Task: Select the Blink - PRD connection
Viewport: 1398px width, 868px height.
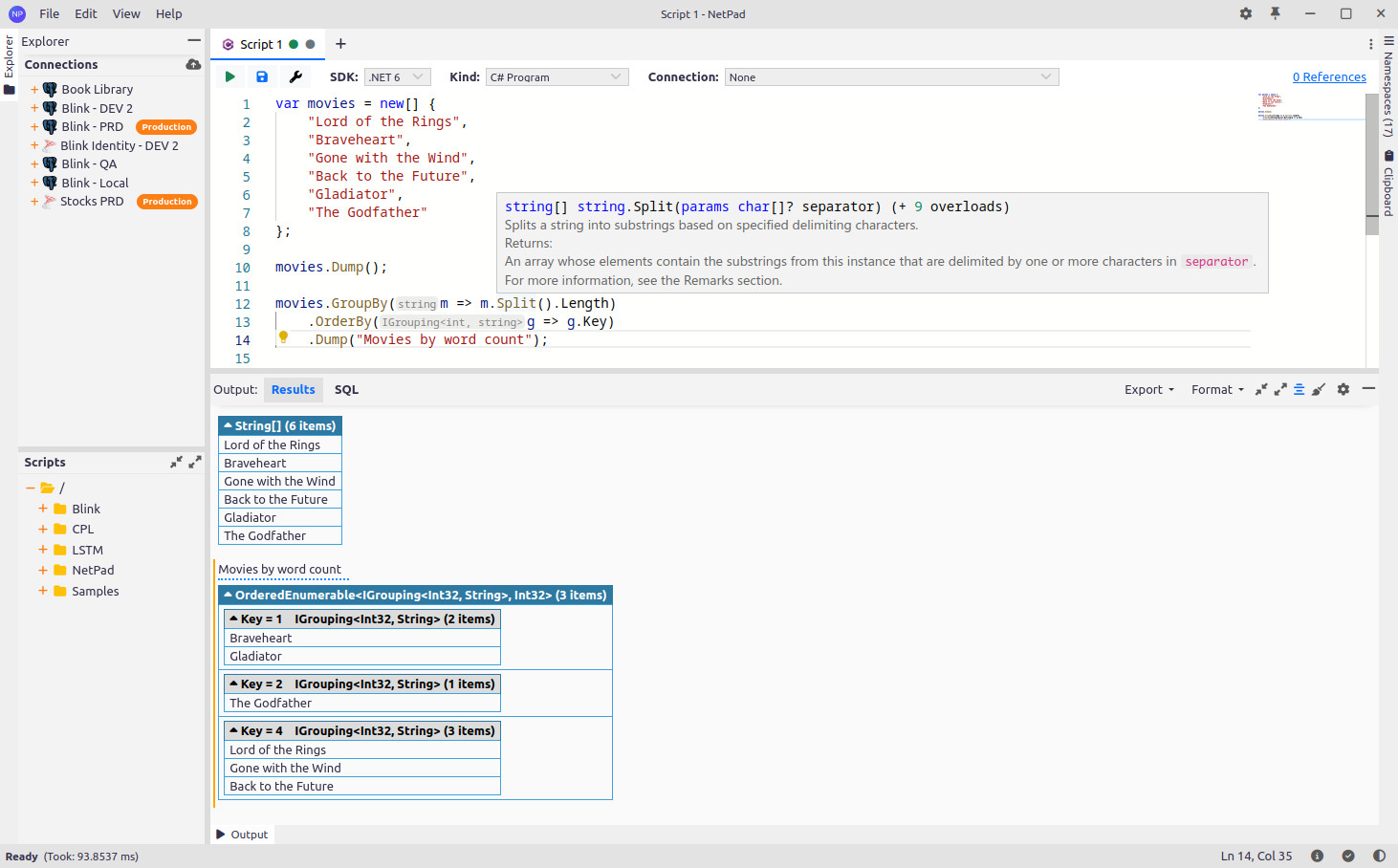Action: click(93, 126)
